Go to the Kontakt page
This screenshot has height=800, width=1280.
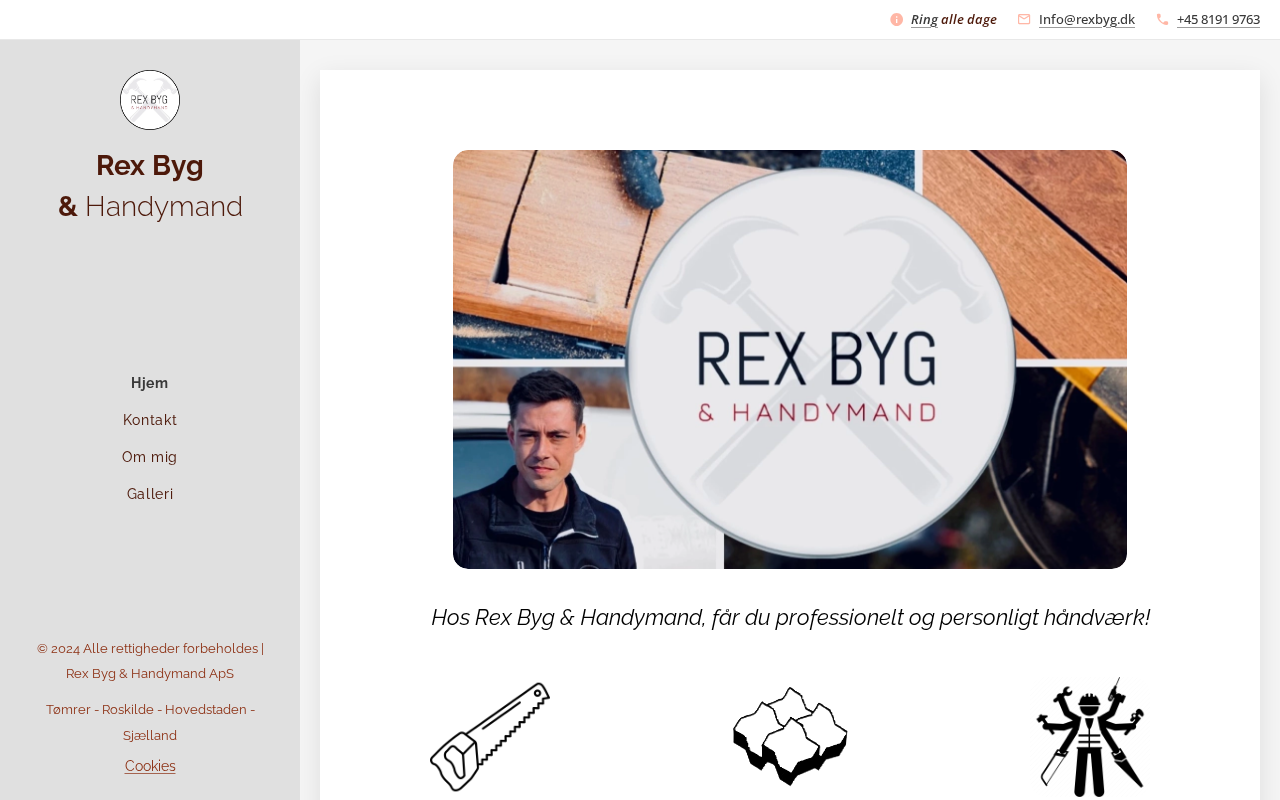click(150, 420)
